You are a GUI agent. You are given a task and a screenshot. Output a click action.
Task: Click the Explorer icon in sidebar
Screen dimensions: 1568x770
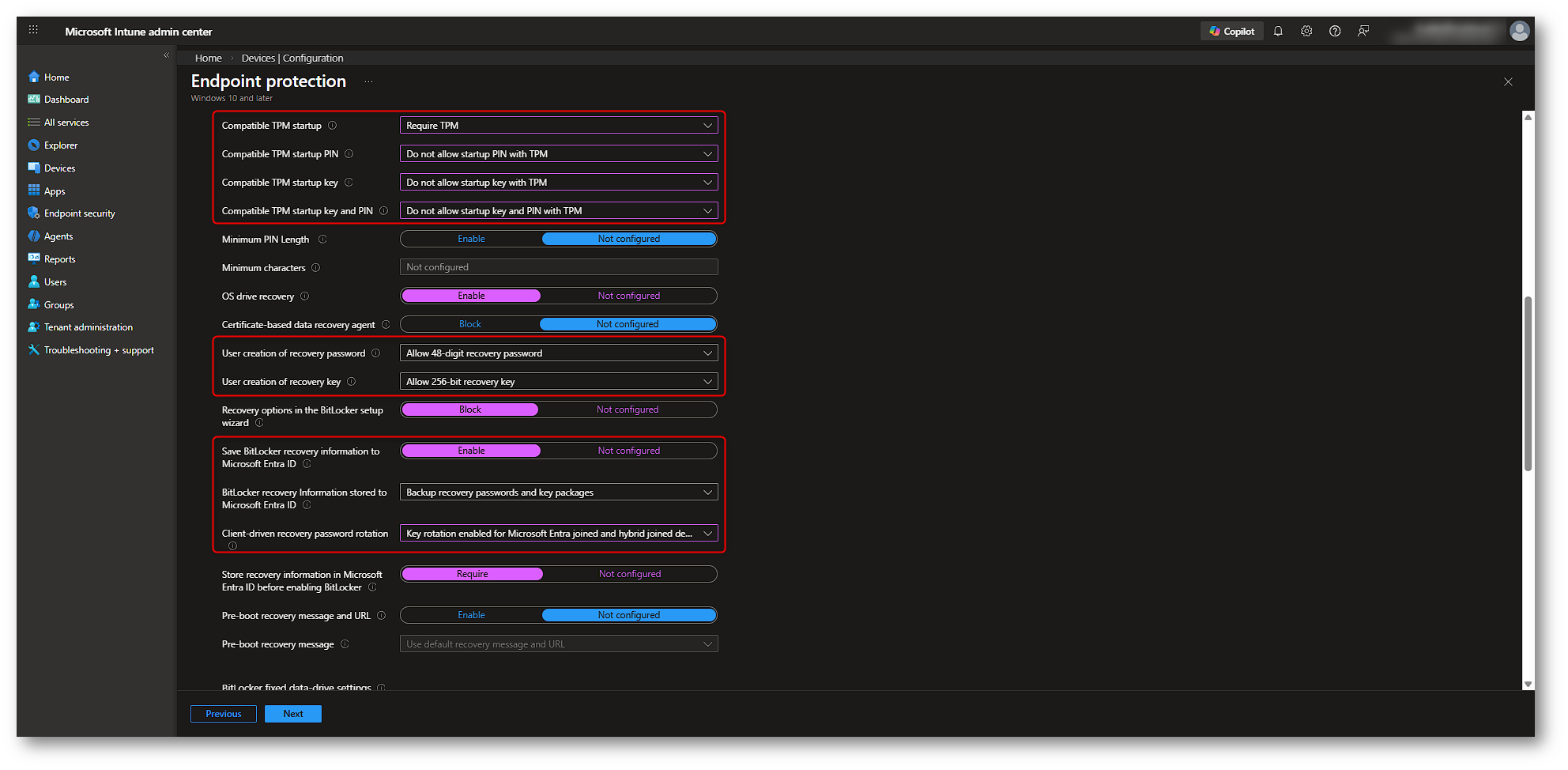pos(34,145)
